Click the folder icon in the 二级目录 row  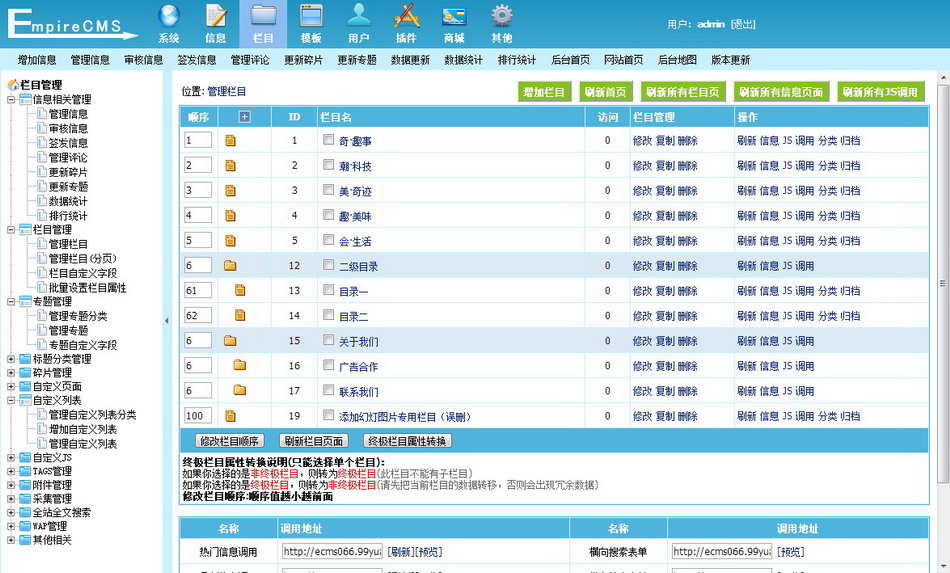pos(230,266)
